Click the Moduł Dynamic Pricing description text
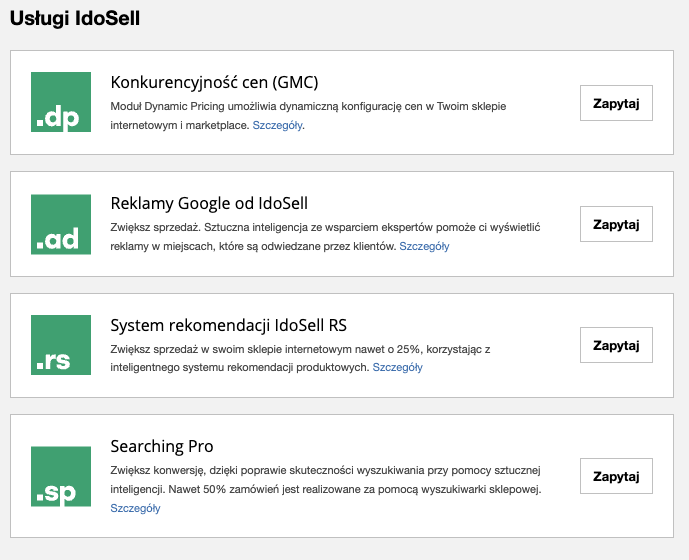 pyautogui.click(x=308, y=116)
